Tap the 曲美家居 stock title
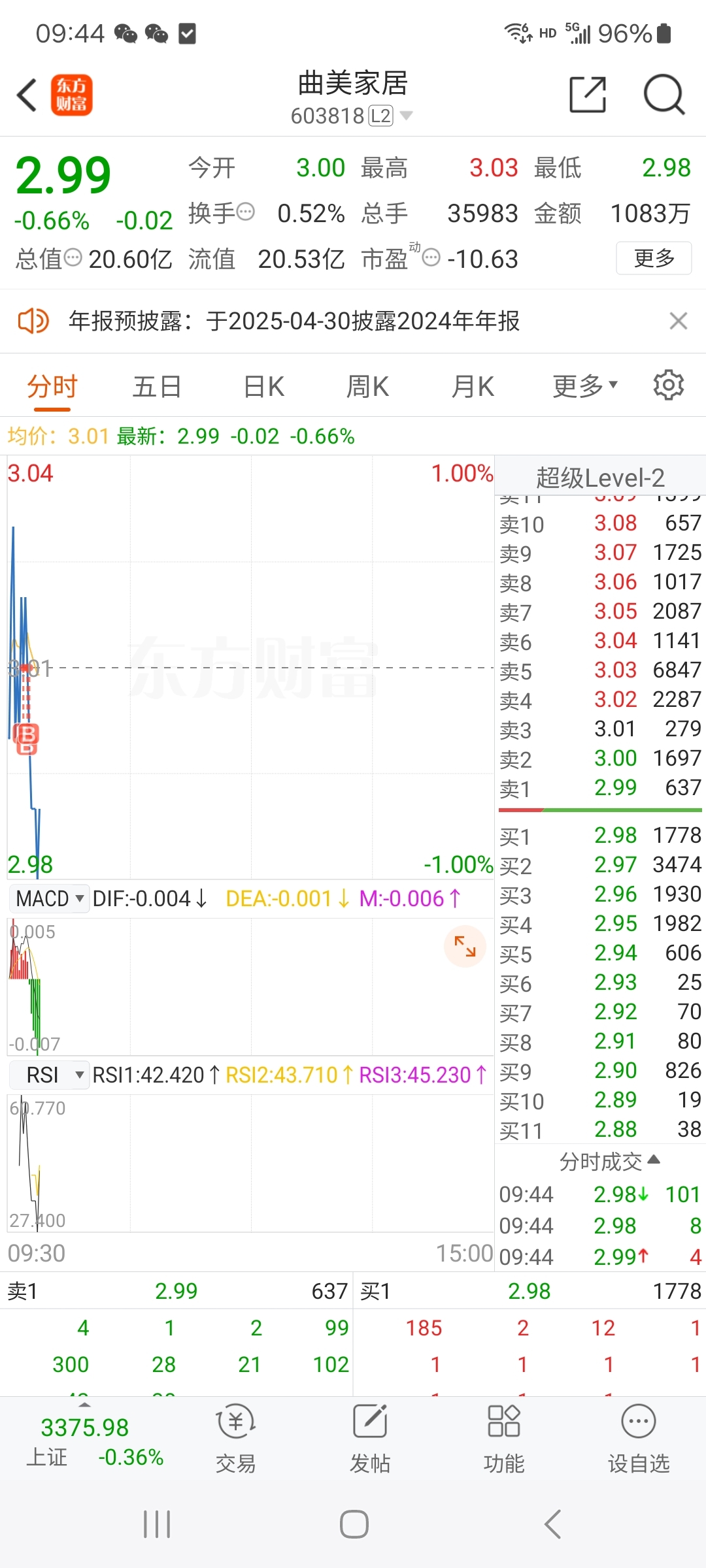The image size is (706, 1568). 353,84
